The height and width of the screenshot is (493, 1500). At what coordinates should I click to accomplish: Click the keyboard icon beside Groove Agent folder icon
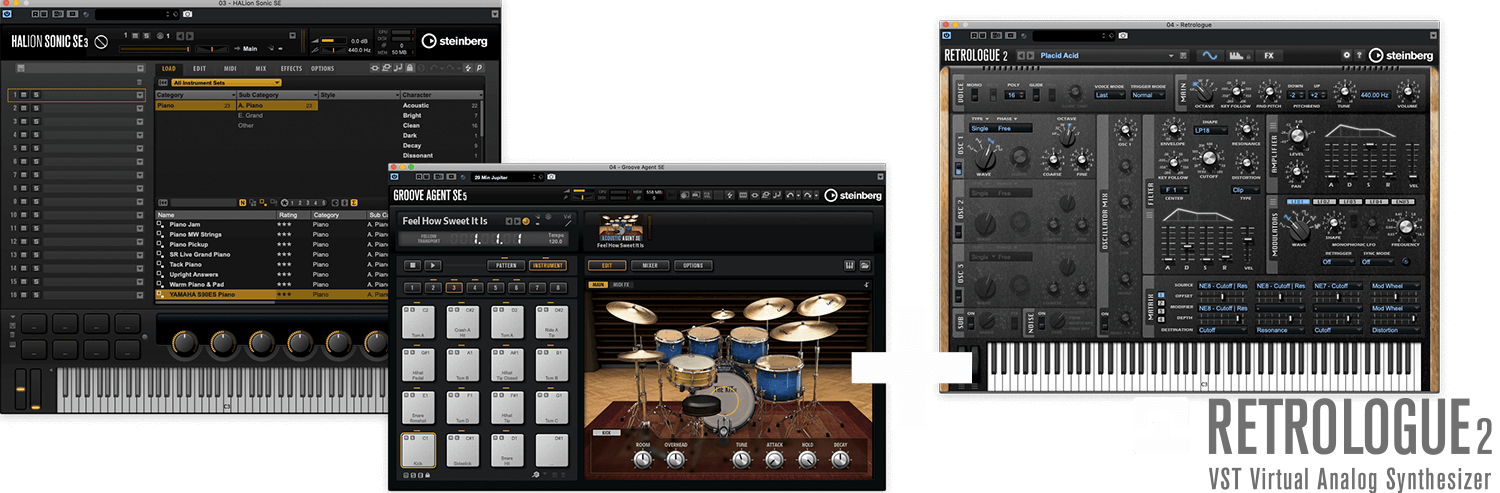[850, 265]
